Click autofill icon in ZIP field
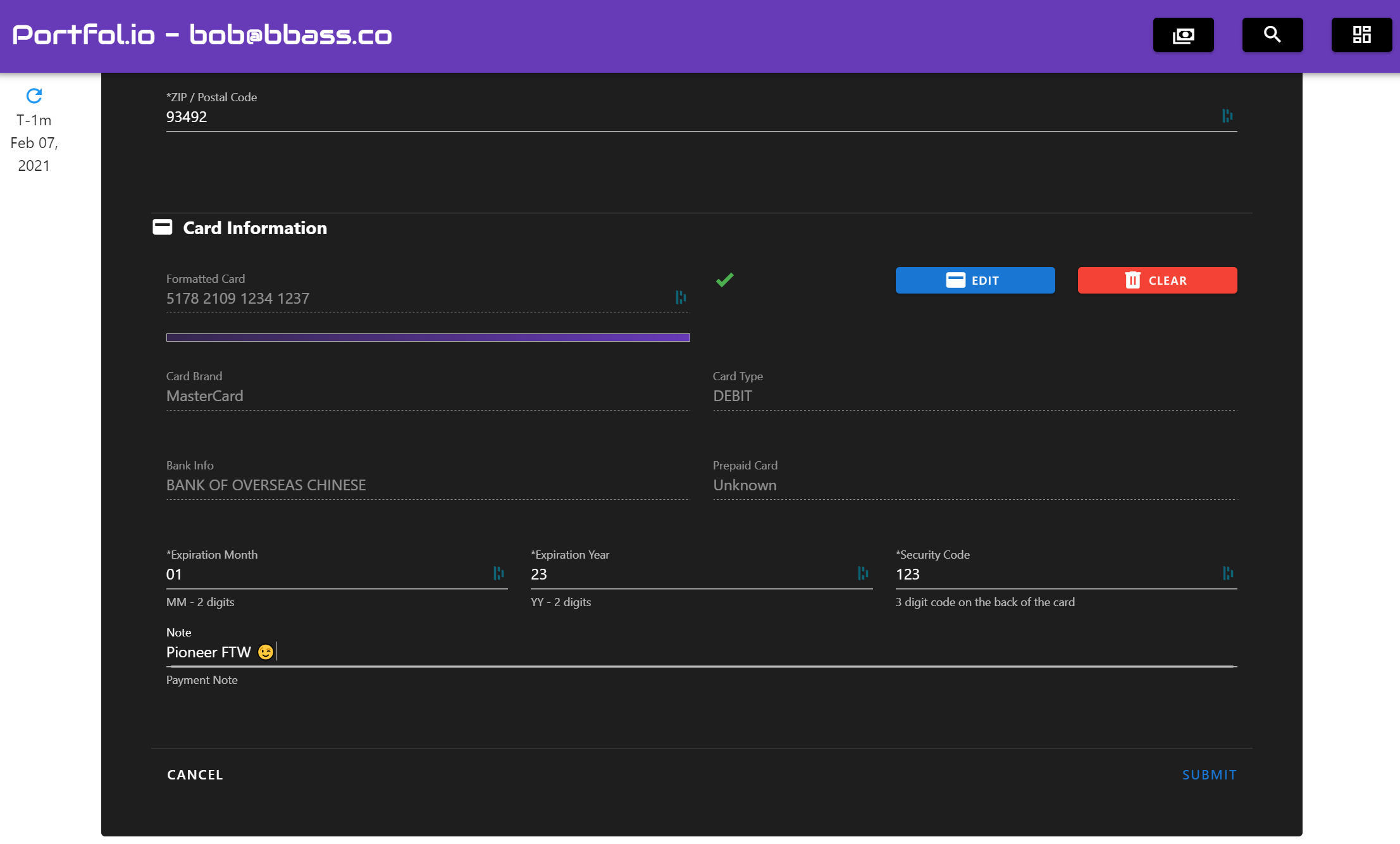Viewport: 1400px width, 844px height. 1227,116
